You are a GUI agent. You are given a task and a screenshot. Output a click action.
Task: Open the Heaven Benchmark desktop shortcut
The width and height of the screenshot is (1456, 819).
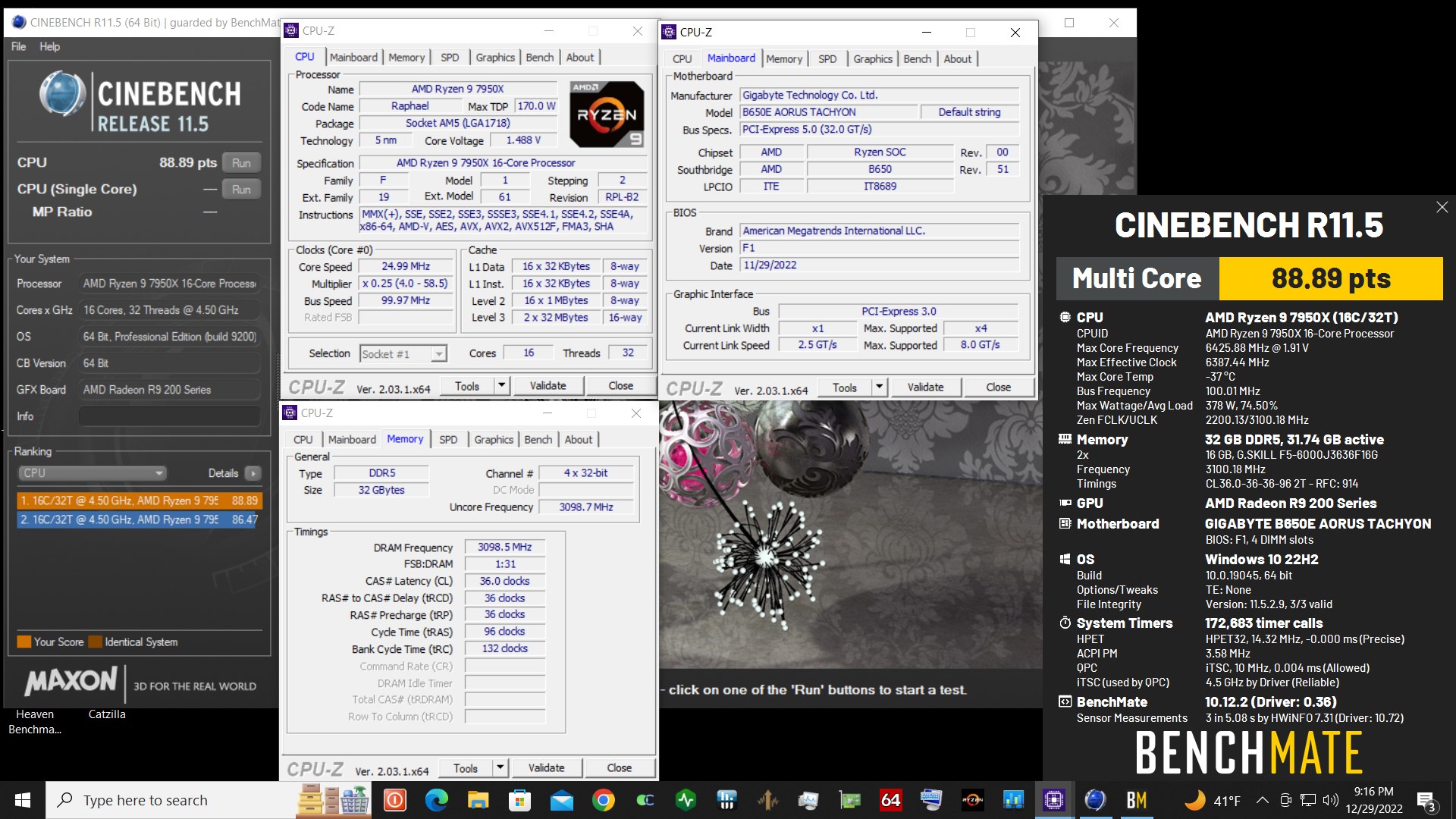pos(35,723)
